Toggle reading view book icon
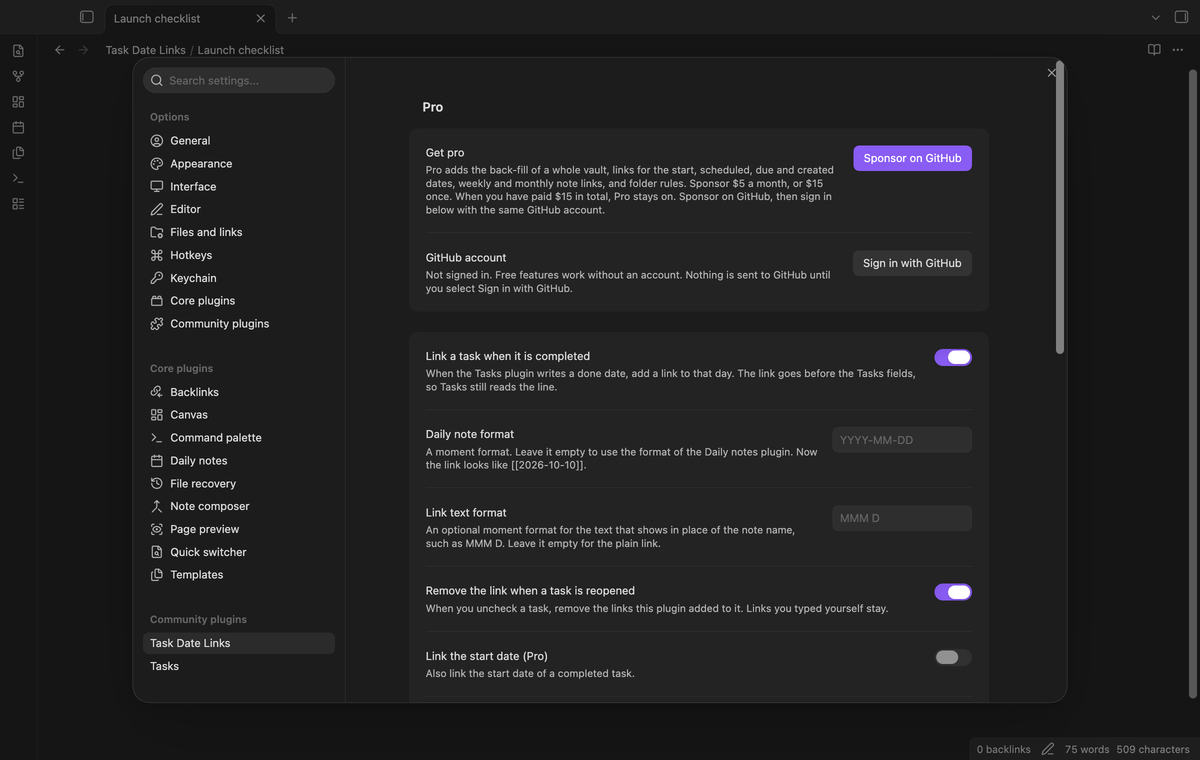 coord(1154,50)
